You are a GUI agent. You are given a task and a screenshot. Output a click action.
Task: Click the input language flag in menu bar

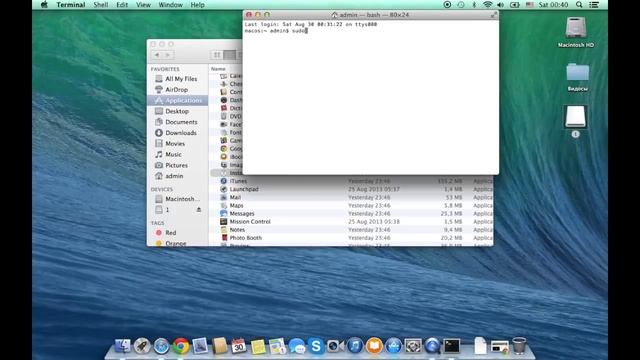point(529,5)
